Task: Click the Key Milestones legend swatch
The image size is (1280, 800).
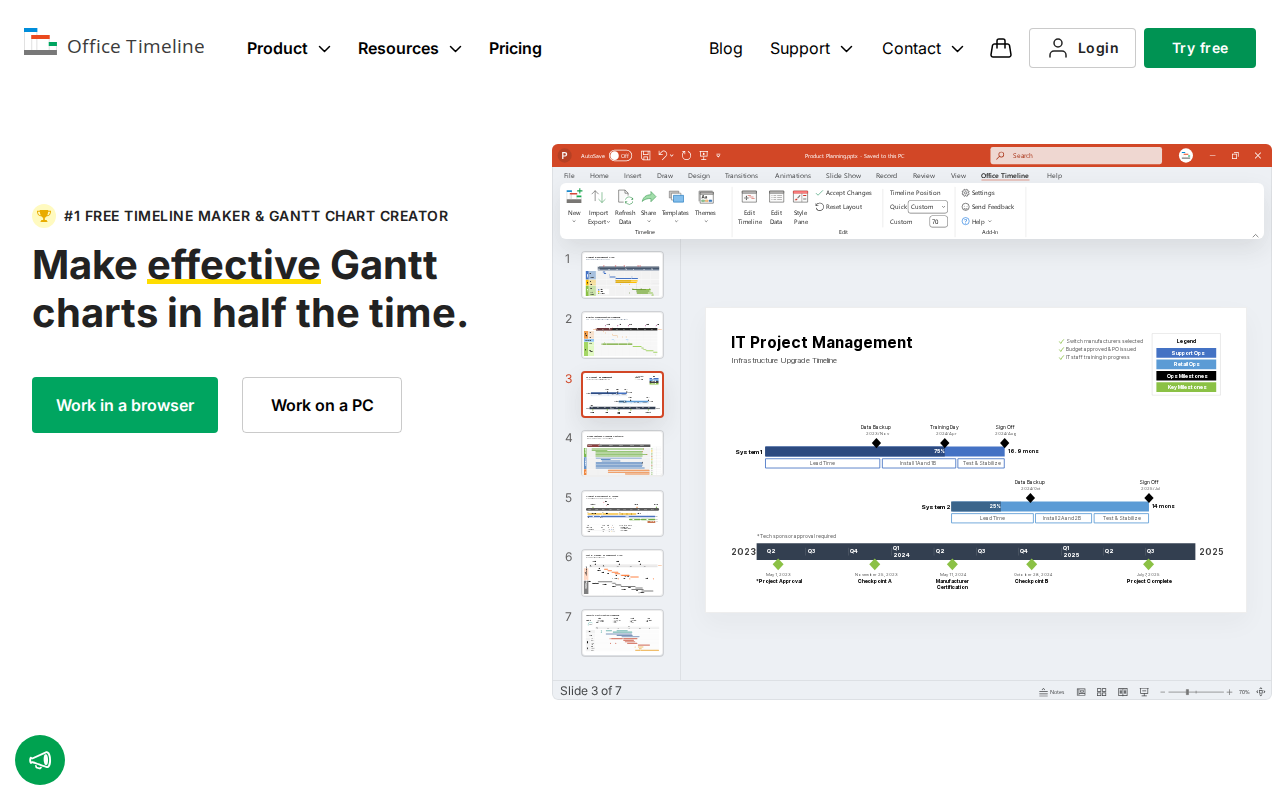Action: click(x=1186, y=387)
